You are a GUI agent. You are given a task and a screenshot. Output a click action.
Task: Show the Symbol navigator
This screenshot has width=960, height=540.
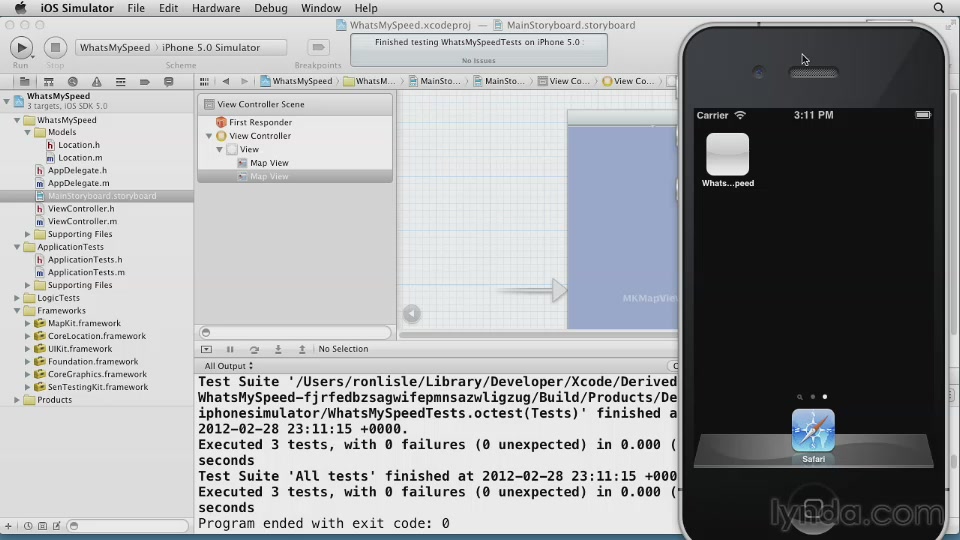click(x=48, y=81)
